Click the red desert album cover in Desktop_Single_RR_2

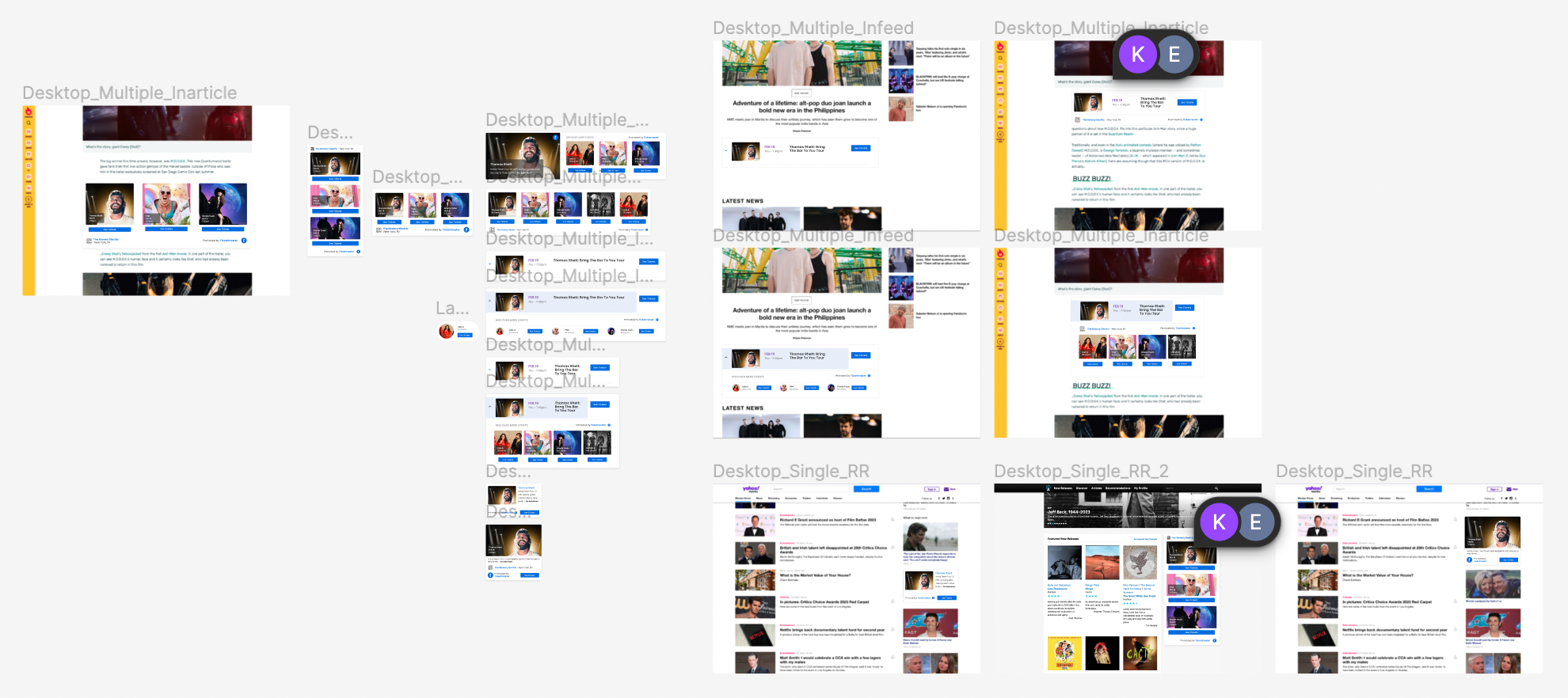point(1102,562)
